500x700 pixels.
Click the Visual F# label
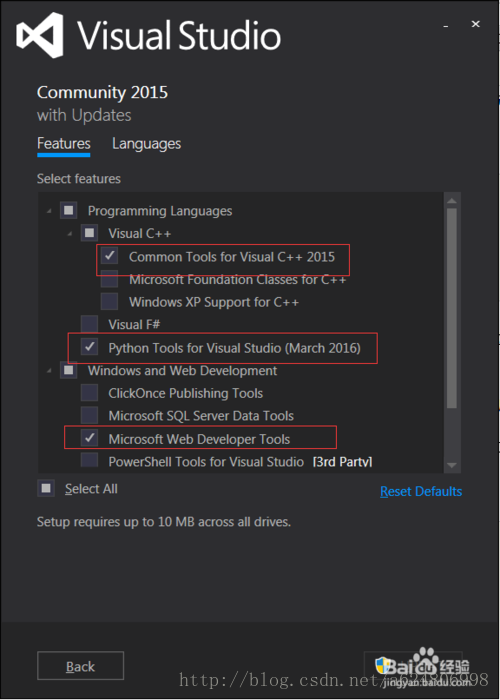click(x=134, y=325)
